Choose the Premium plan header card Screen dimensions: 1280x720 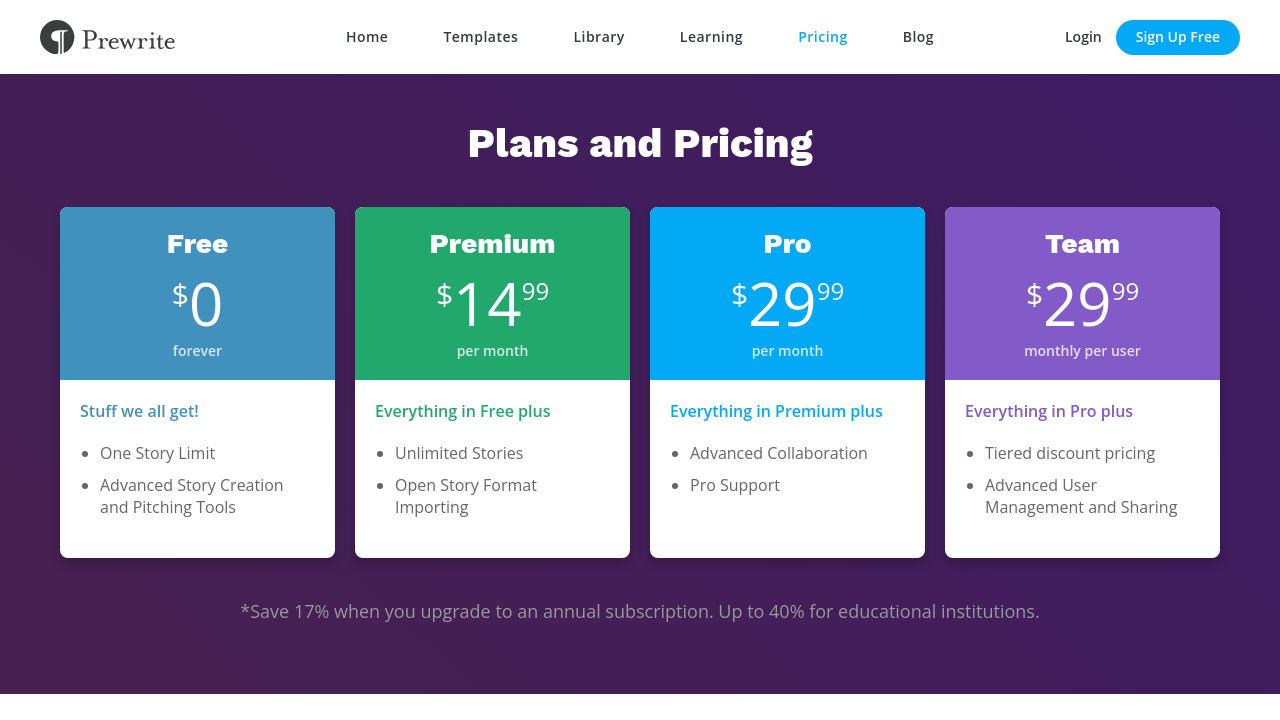[x=492, y=293]
